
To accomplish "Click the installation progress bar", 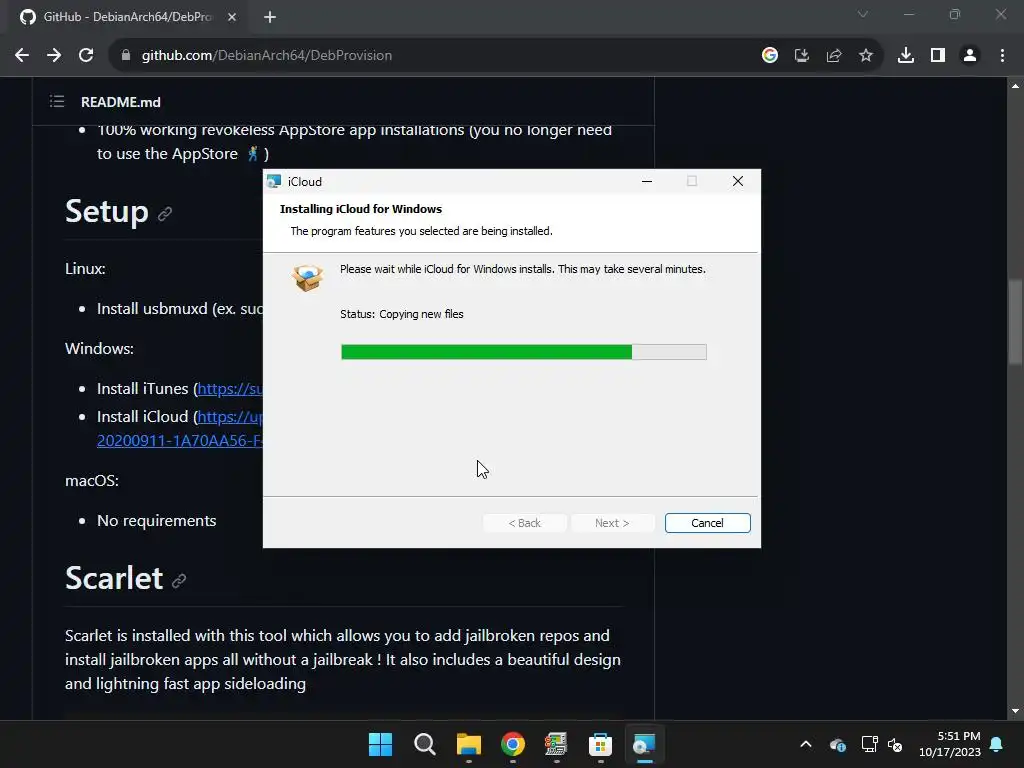I will pos(524,352).
